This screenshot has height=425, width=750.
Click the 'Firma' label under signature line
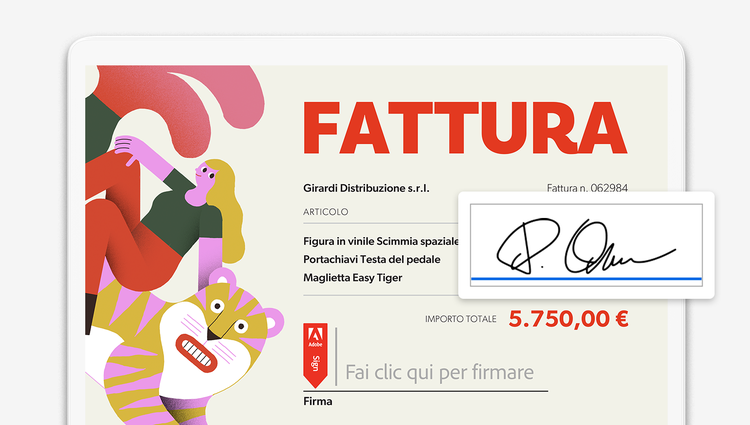[x=318, y=401]
